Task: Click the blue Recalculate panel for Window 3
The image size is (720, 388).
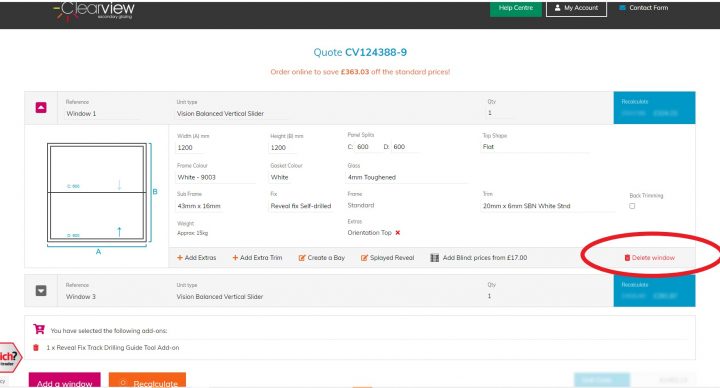Action: click(654, 291)
